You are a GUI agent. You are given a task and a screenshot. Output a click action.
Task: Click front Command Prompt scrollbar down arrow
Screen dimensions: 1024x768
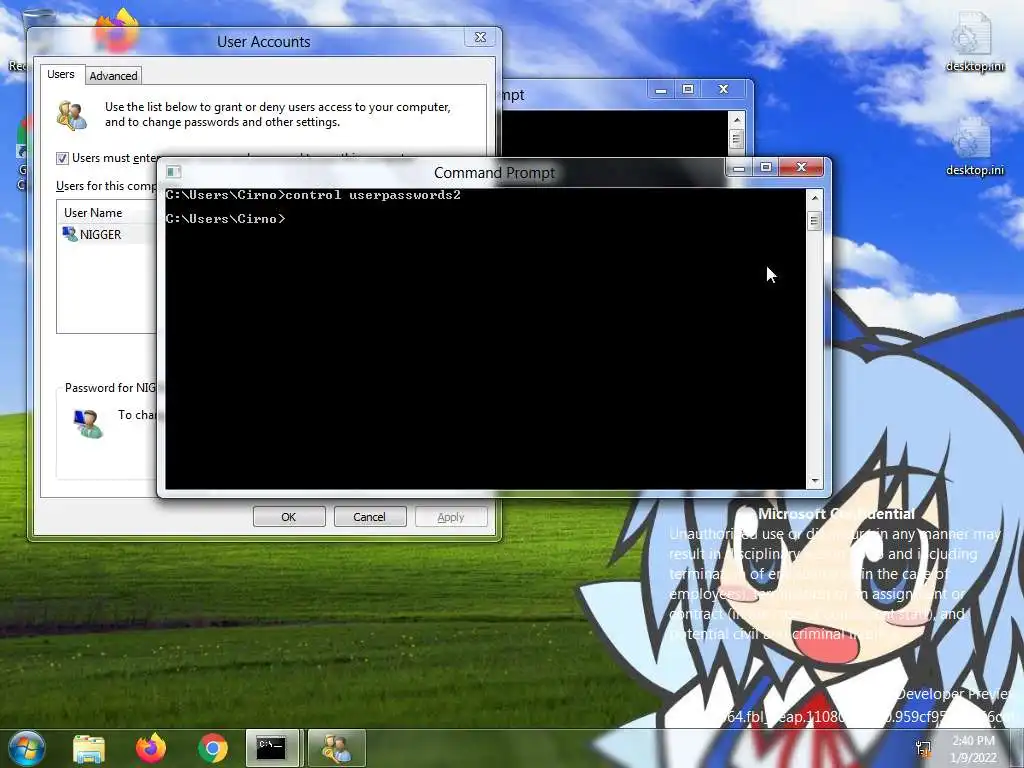[x=814, y=481]
